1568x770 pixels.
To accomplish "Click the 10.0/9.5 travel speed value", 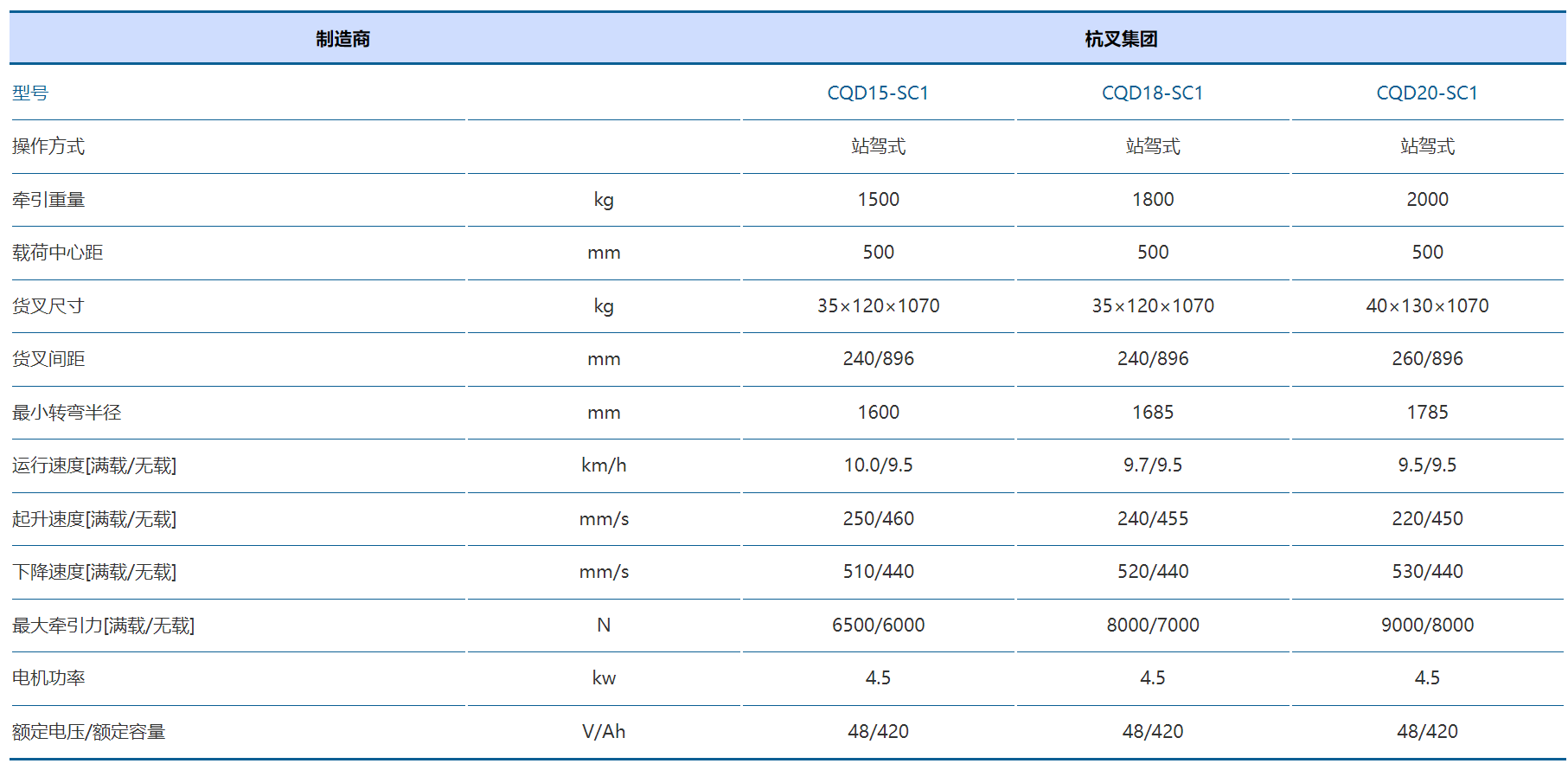I will 878,465.
